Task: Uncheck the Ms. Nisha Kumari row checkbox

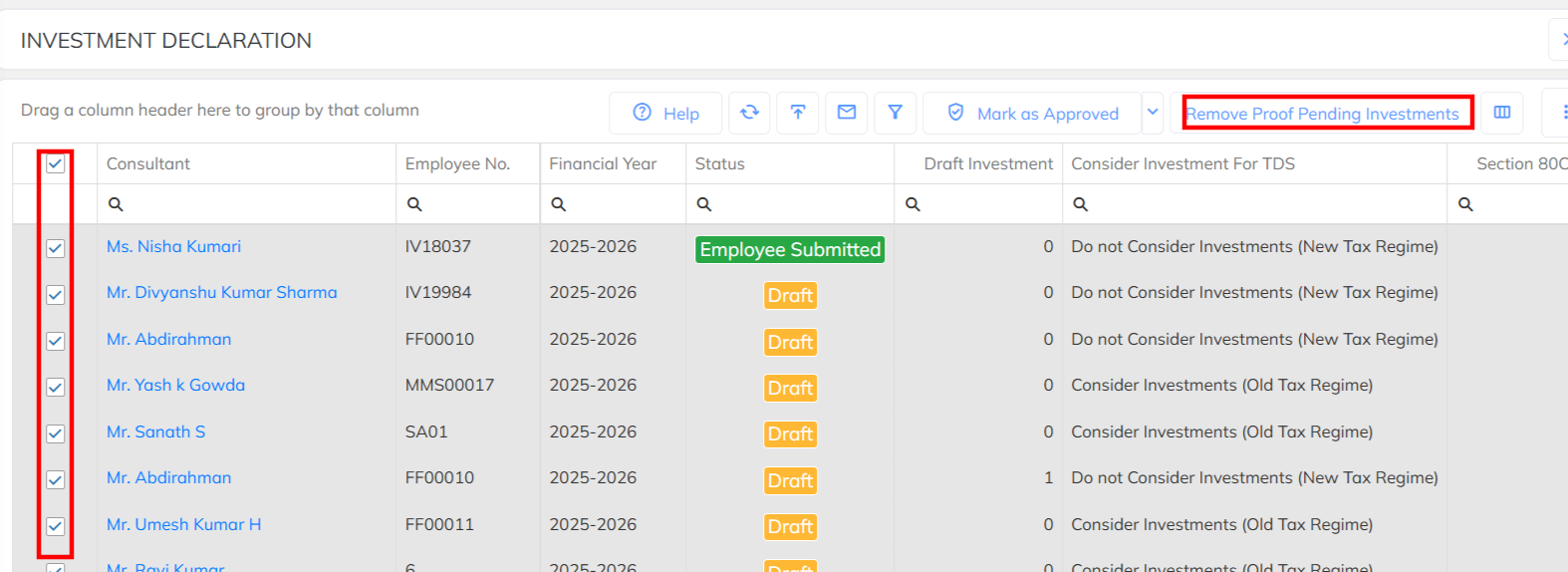Action: (x=56, y=248)
